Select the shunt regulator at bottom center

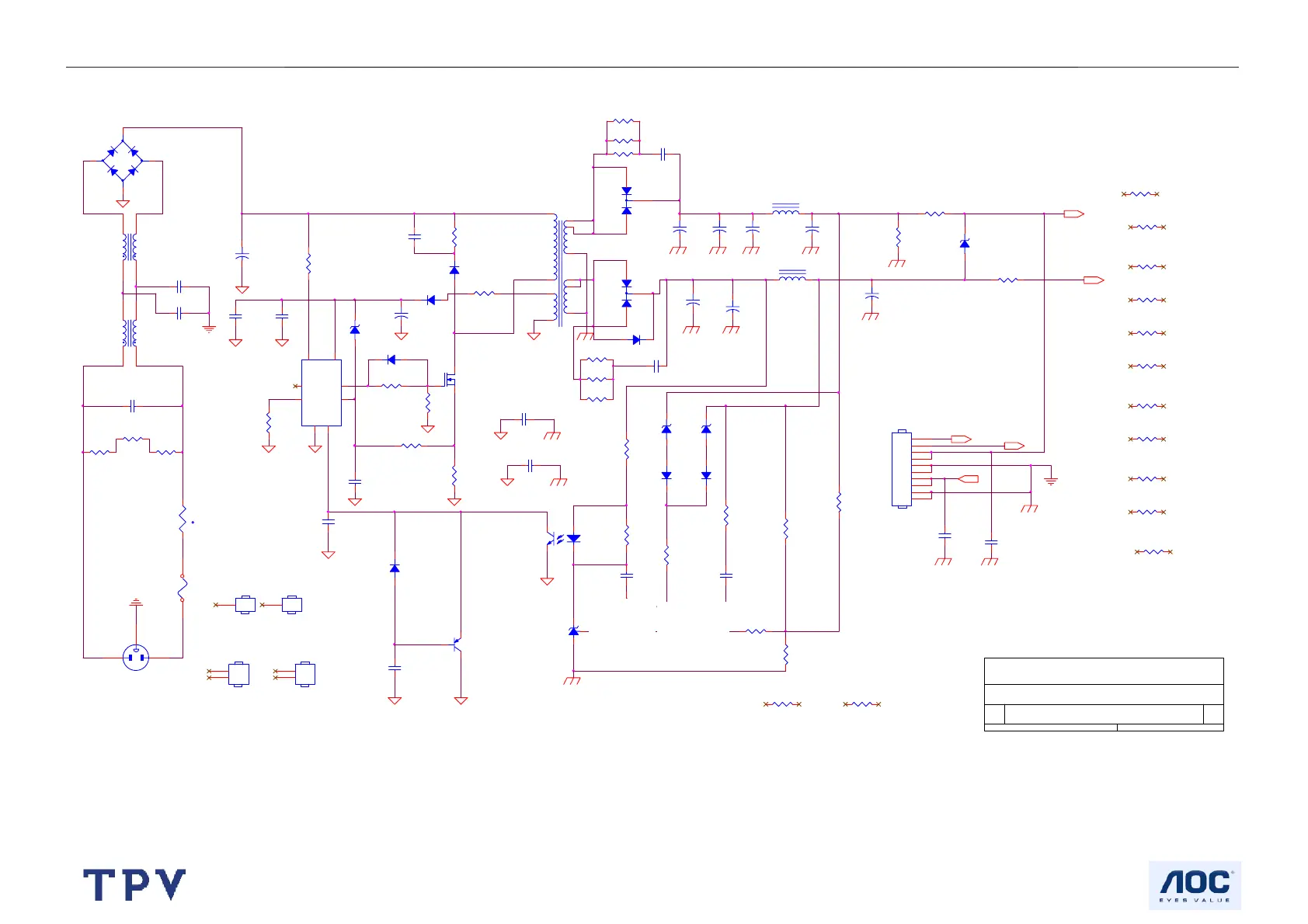pos(574,630)
